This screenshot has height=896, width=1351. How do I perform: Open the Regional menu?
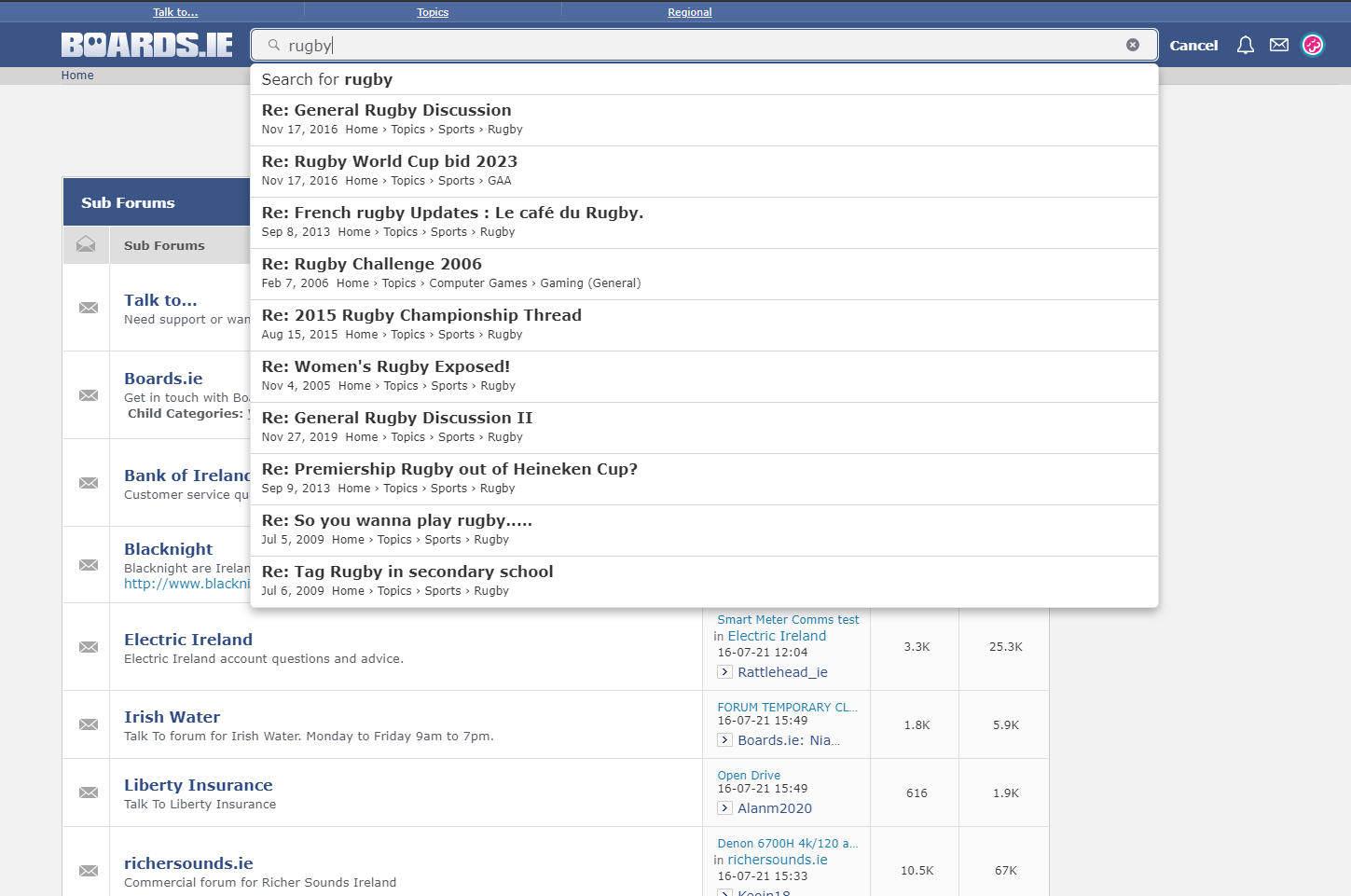pyautogui.click(x=689, y=12)
